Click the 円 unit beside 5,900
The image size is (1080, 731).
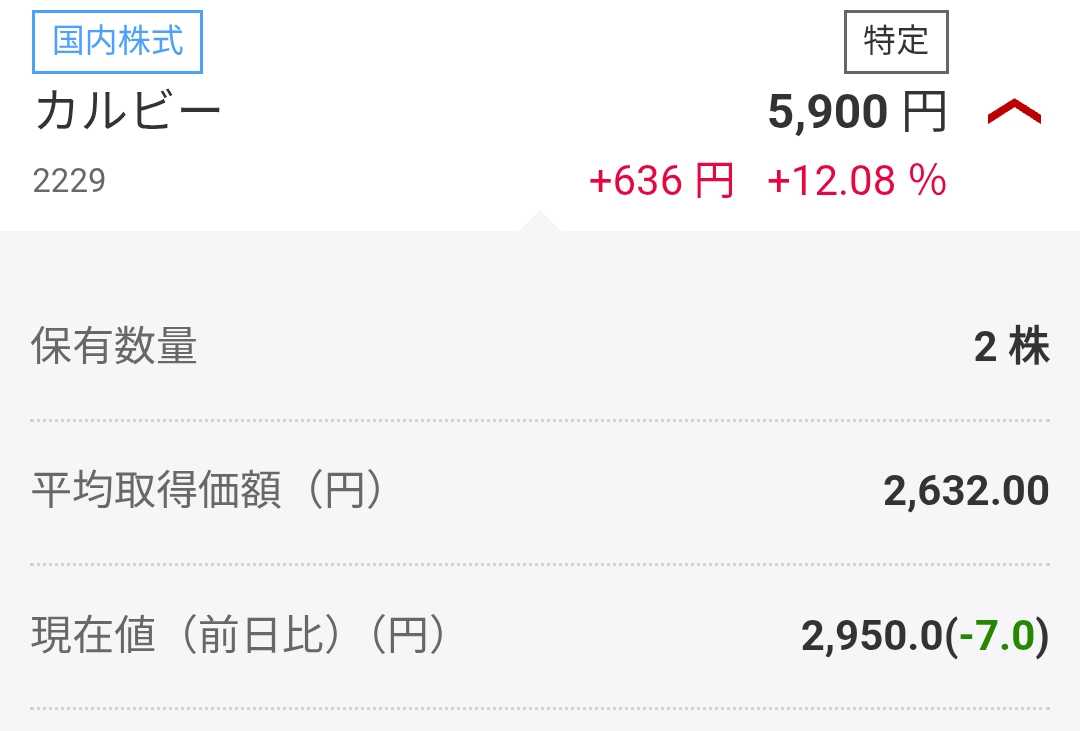click(x=925, y=114)
